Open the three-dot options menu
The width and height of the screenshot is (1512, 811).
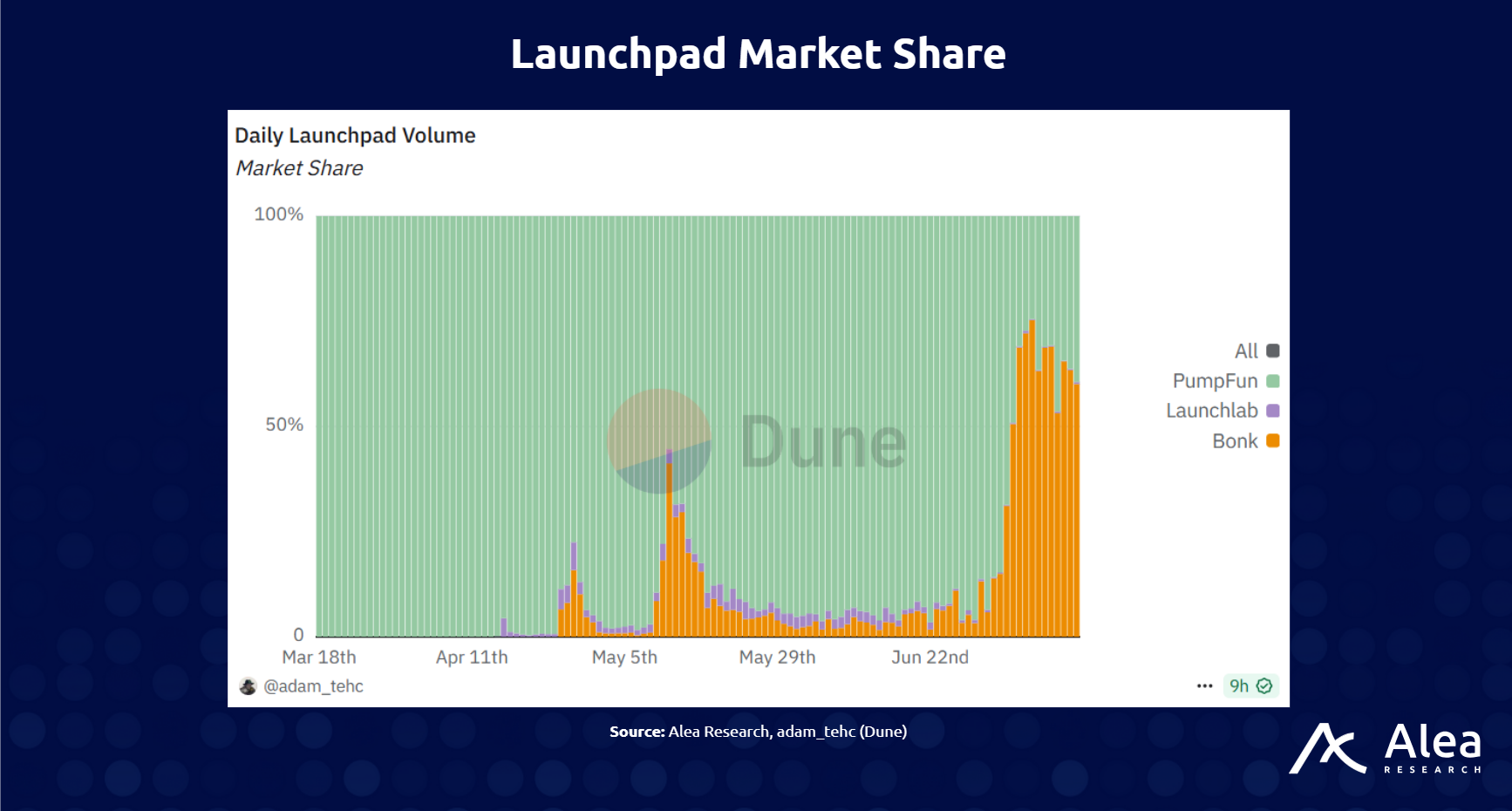(1205, 686)
